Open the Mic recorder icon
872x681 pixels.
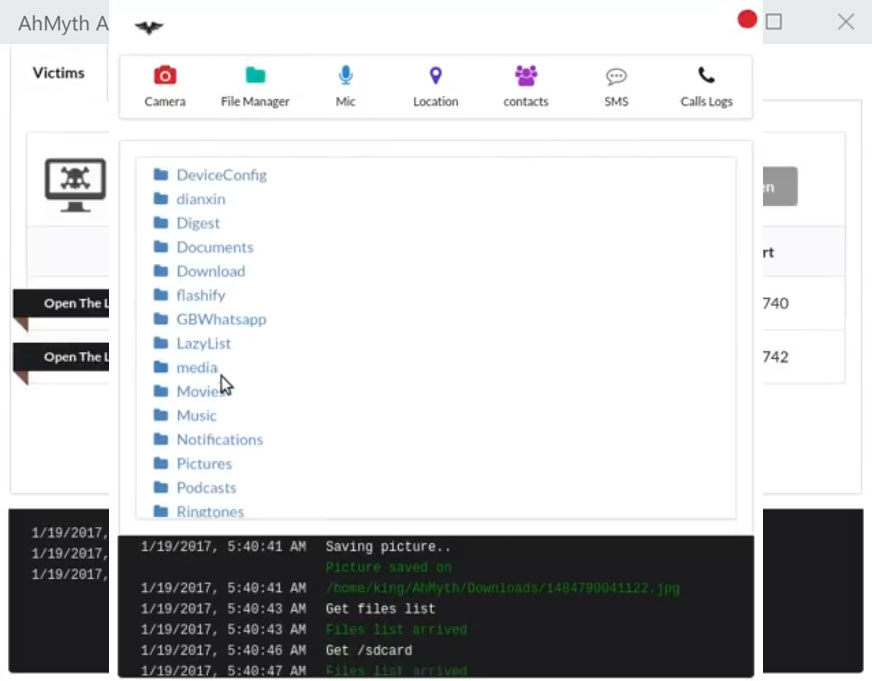click(x=345, y=75)
